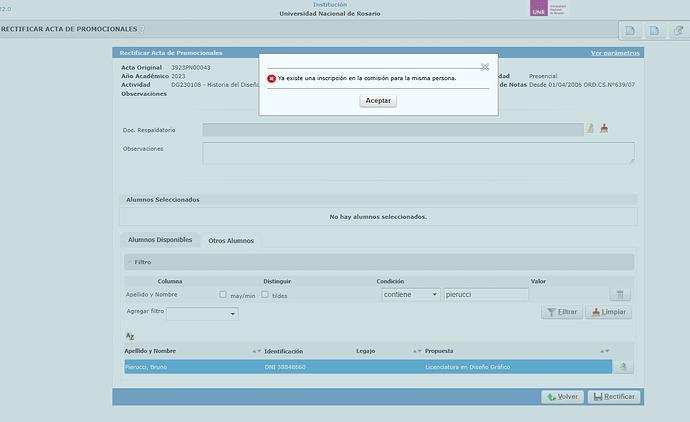Click the A-Z sort icon
The width and height of the screenshot is (690, 422).
(x=130, y=336)
